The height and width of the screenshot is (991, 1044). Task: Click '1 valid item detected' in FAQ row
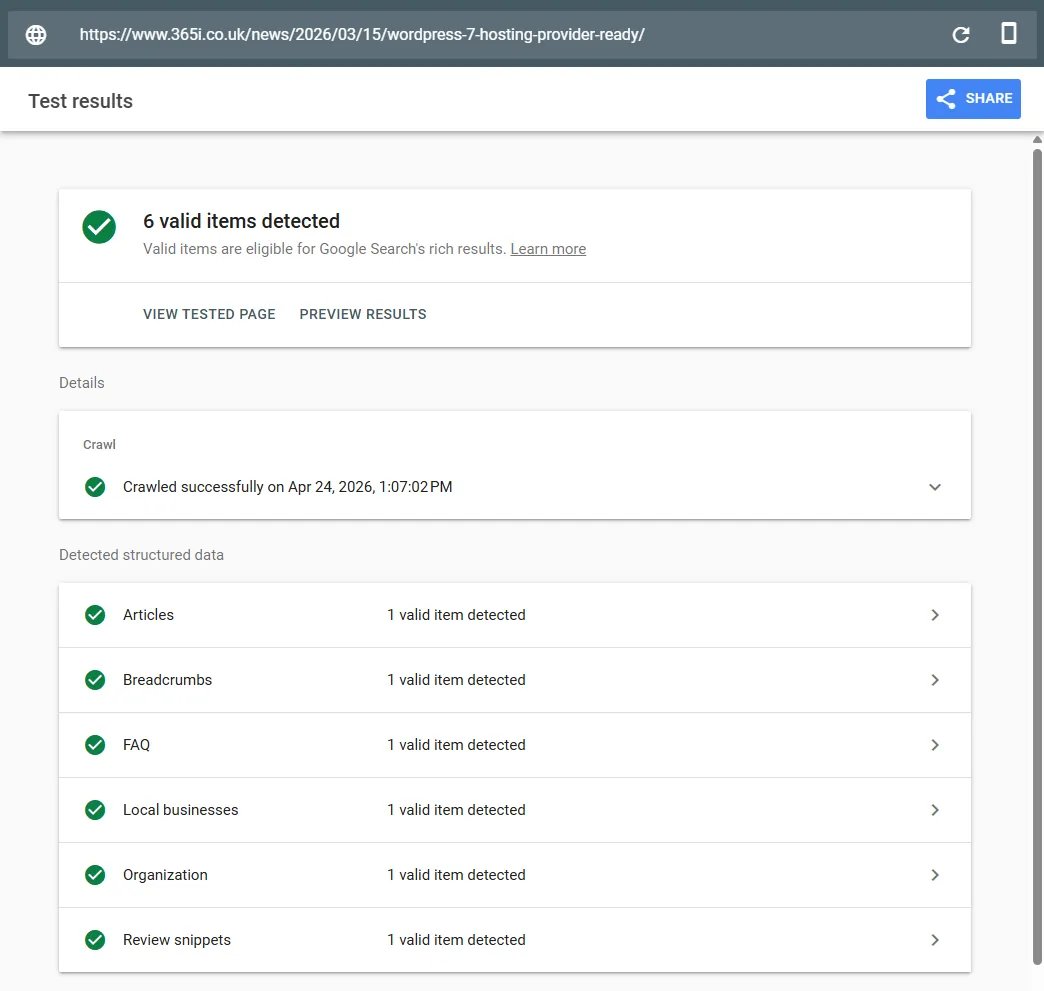coord(456,745)
